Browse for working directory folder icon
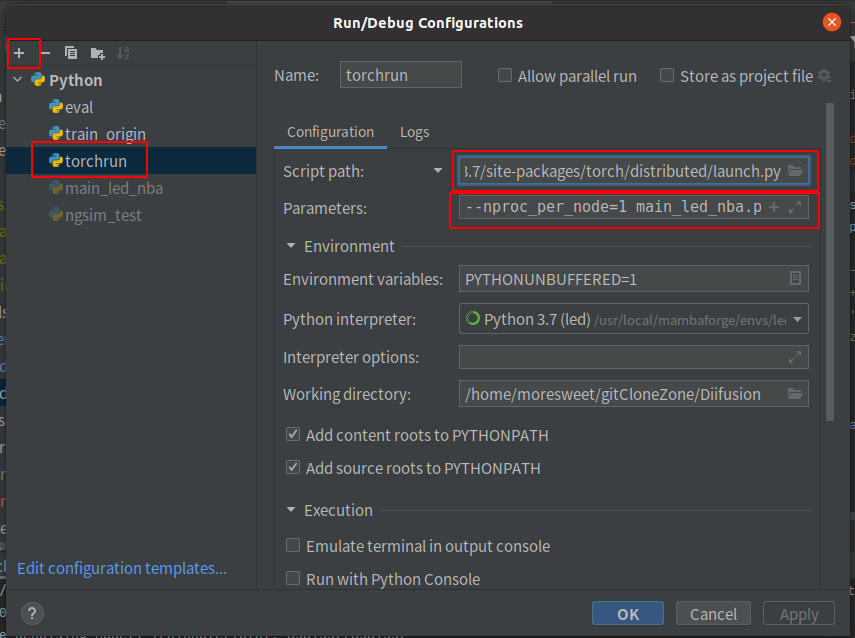Image resolution: width=855 pixels, height=638 pixels. click(x=795, y=394)
